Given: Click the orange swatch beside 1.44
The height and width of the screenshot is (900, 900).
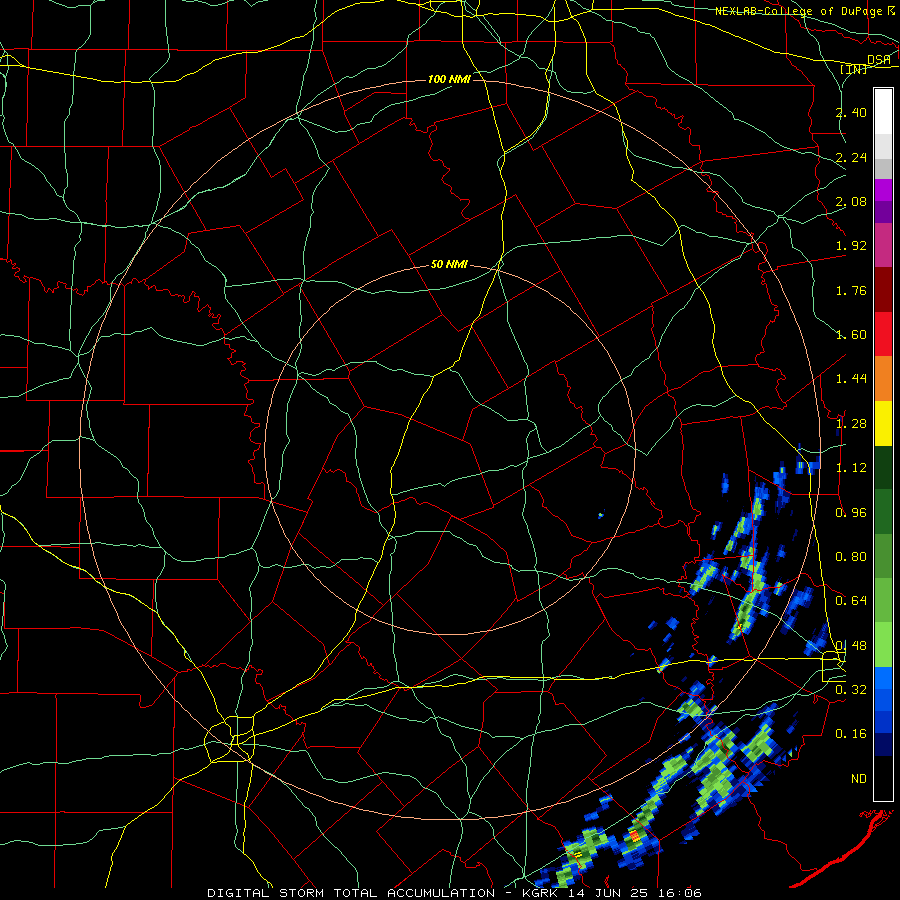Looking at the screenshot, I should (883, 378).
